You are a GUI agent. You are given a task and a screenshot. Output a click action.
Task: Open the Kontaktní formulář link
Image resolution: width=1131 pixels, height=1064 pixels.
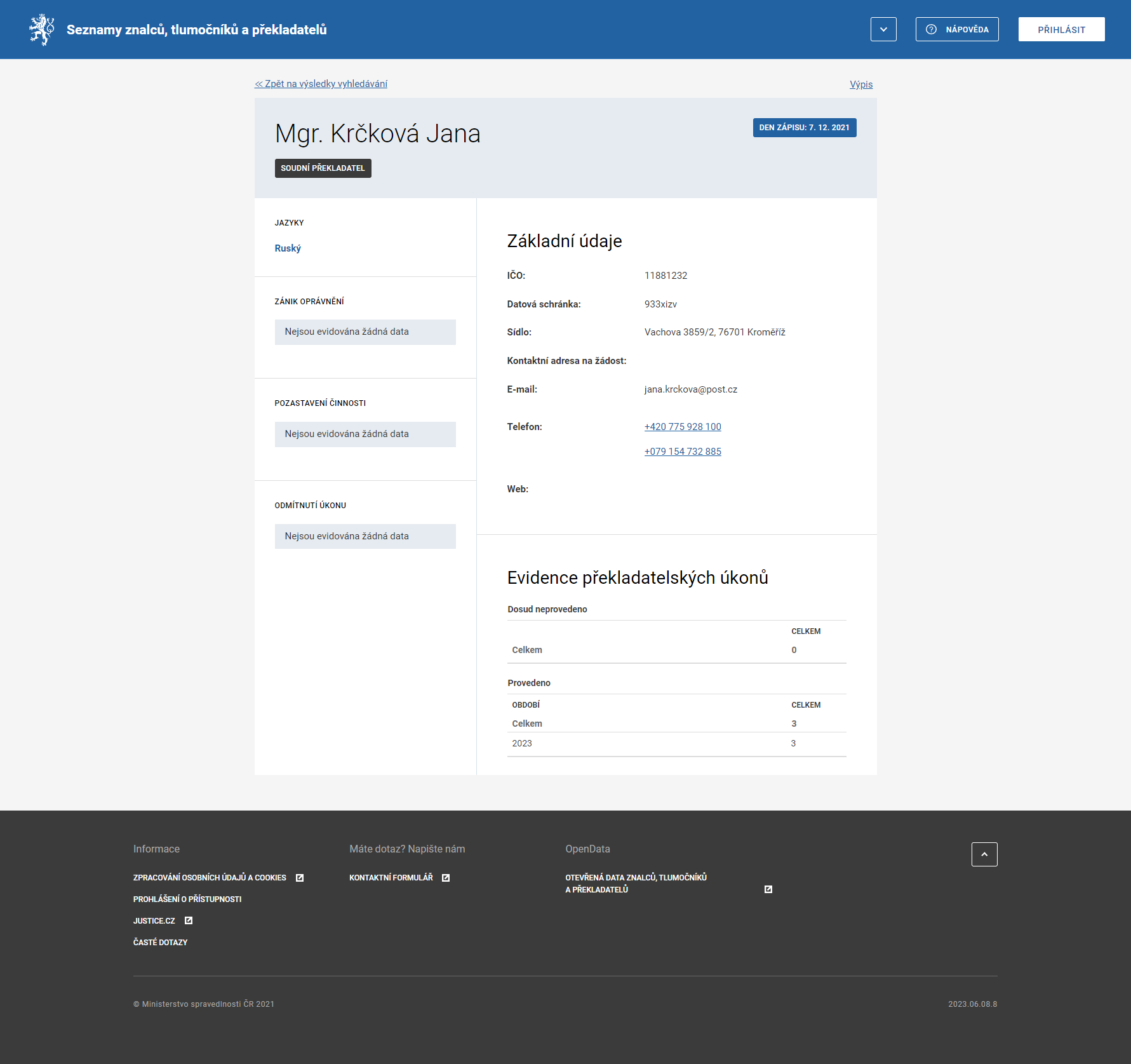pyautogui.click(x=391, y=878)
